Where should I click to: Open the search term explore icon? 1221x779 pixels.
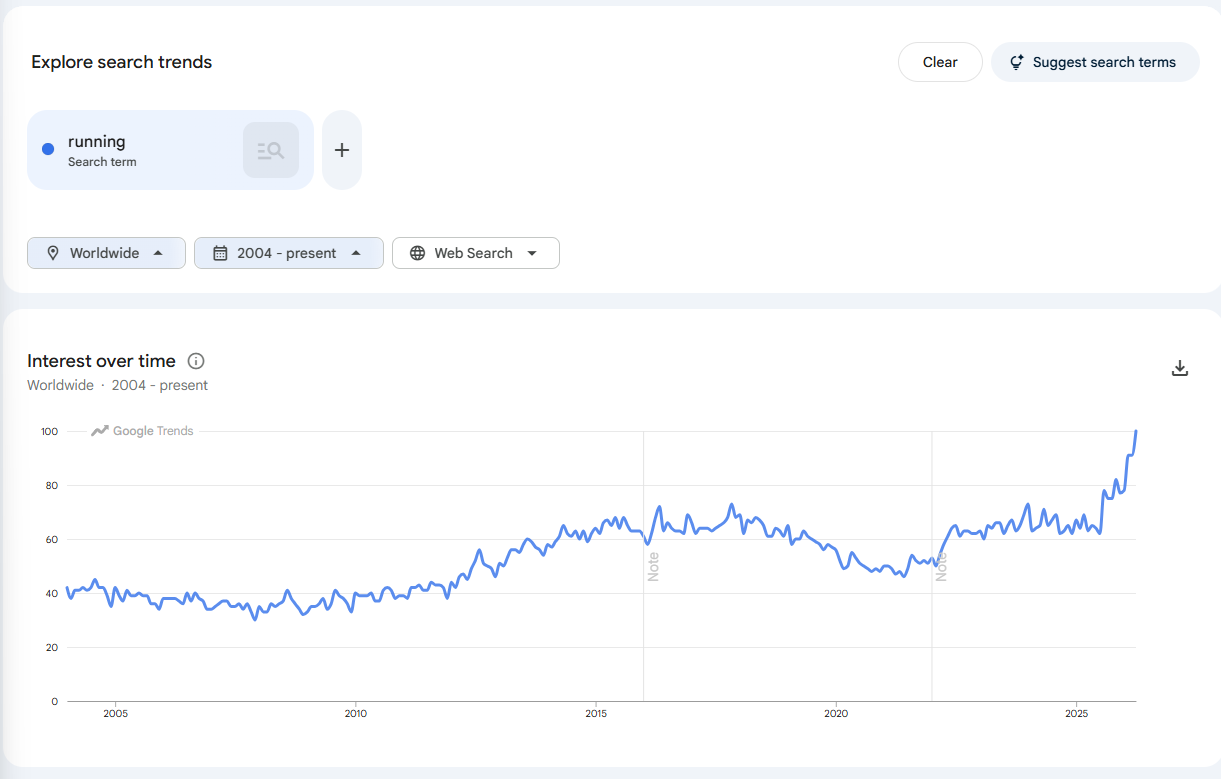271,150
